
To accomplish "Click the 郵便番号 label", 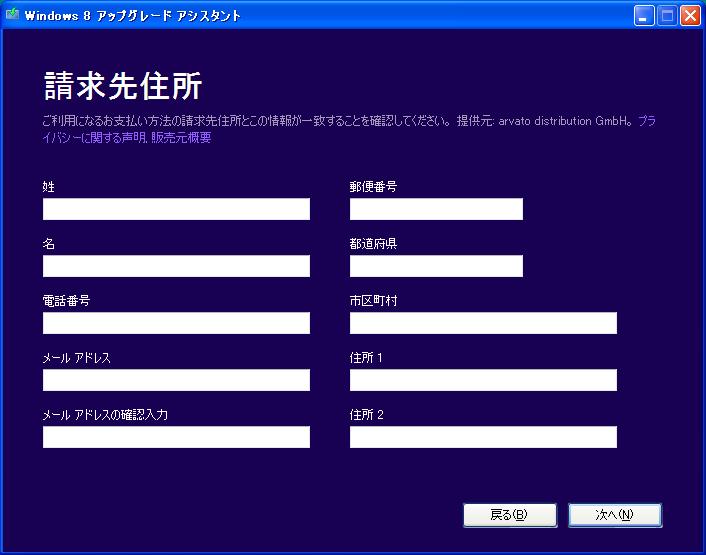I will (x=373, y=186).
